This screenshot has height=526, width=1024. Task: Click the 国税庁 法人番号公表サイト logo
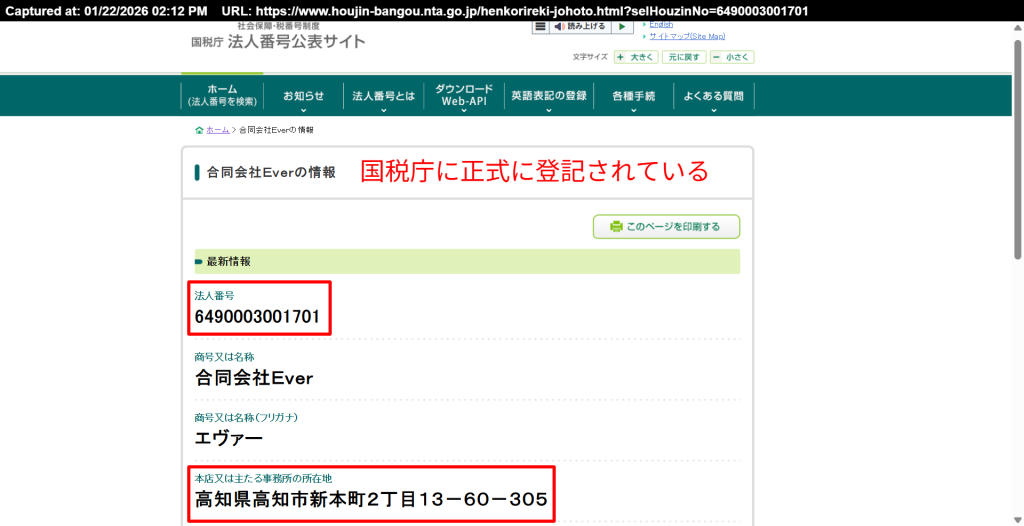(x=278, y=38)
